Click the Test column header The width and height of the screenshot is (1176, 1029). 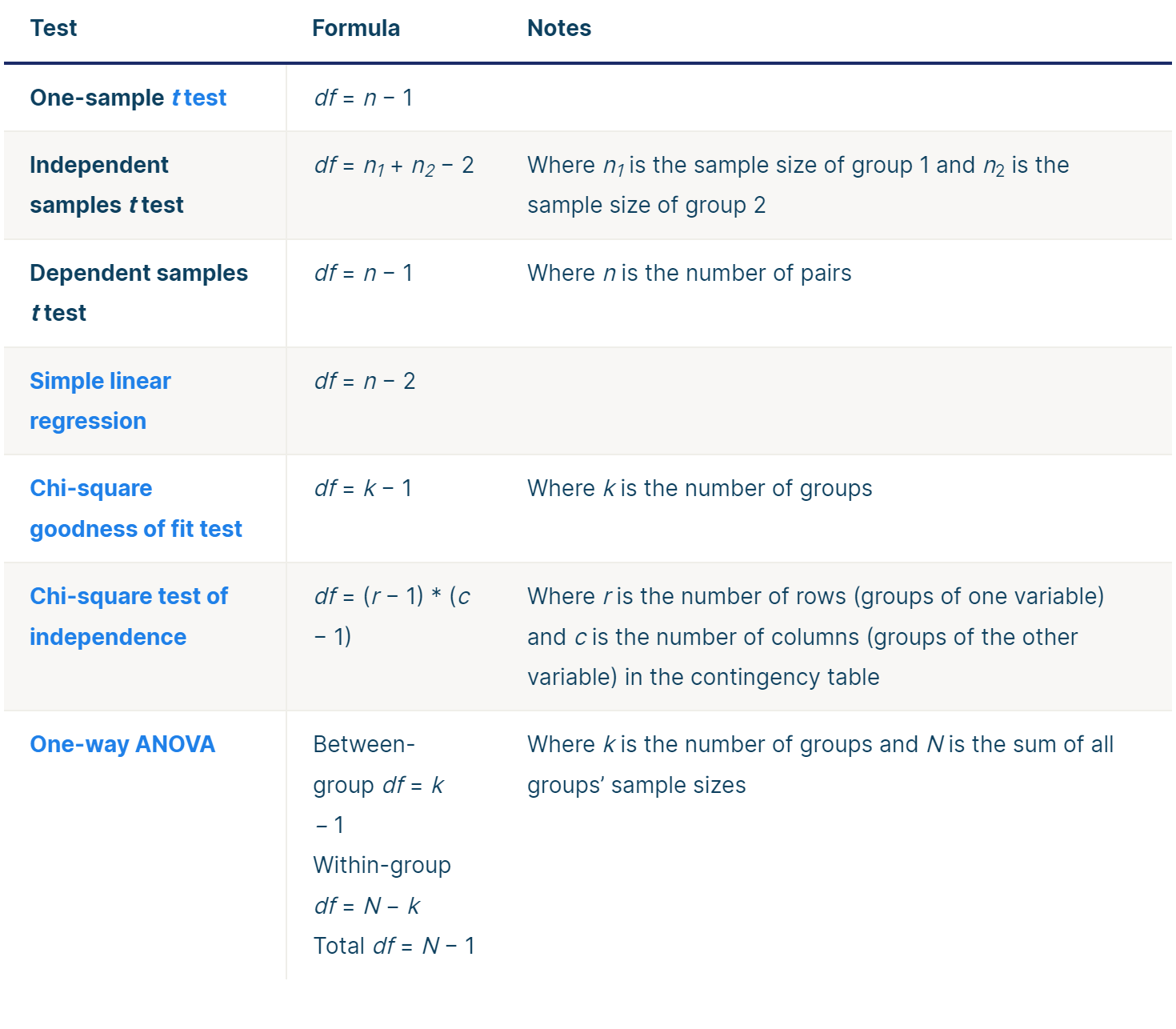pyautogui.click(x=54, y=28)
